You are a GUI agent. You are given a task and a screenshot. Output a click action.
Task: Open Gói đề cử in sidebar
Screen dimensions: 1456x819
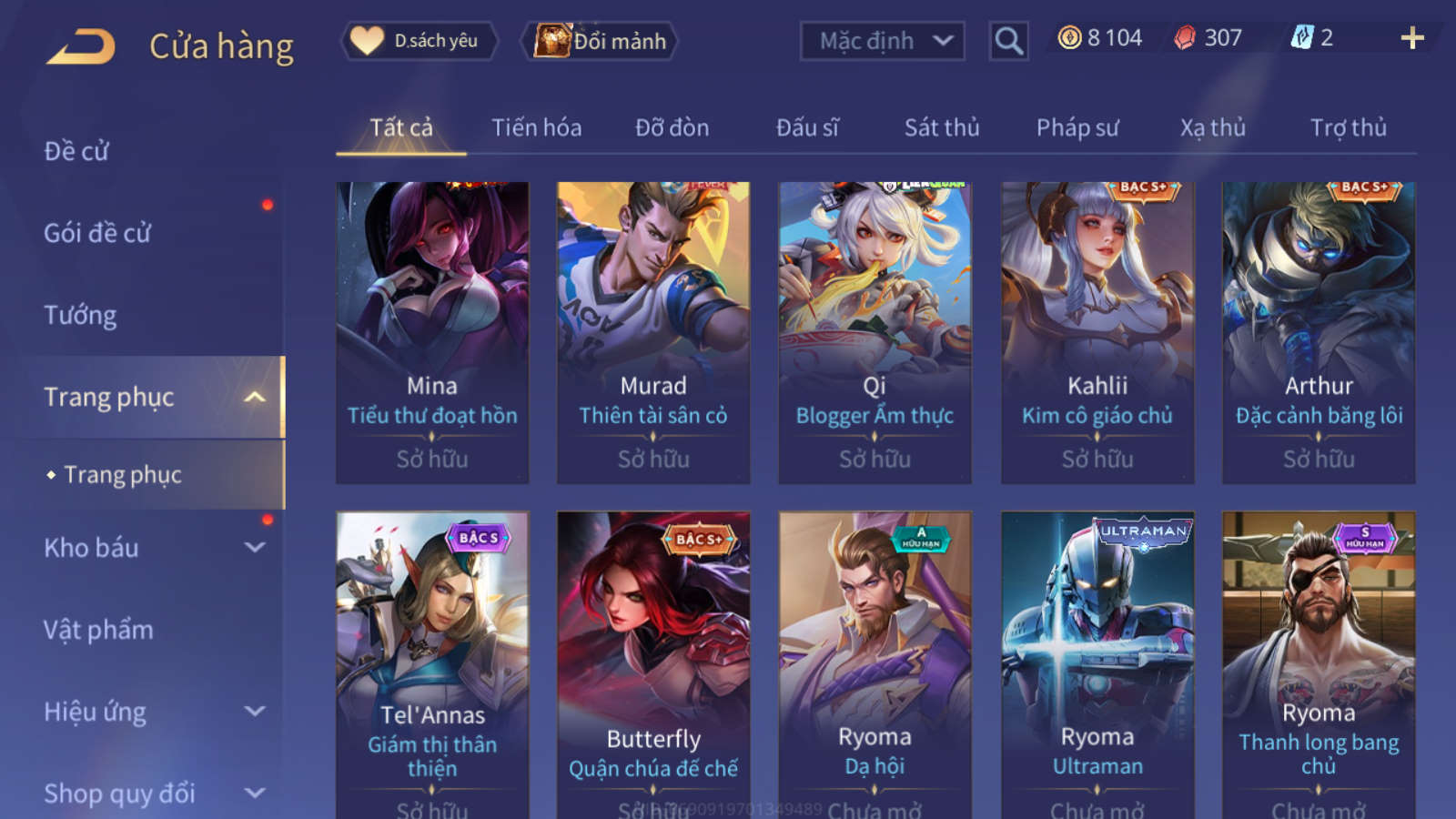pyautogui.click(x=97, y=233)
